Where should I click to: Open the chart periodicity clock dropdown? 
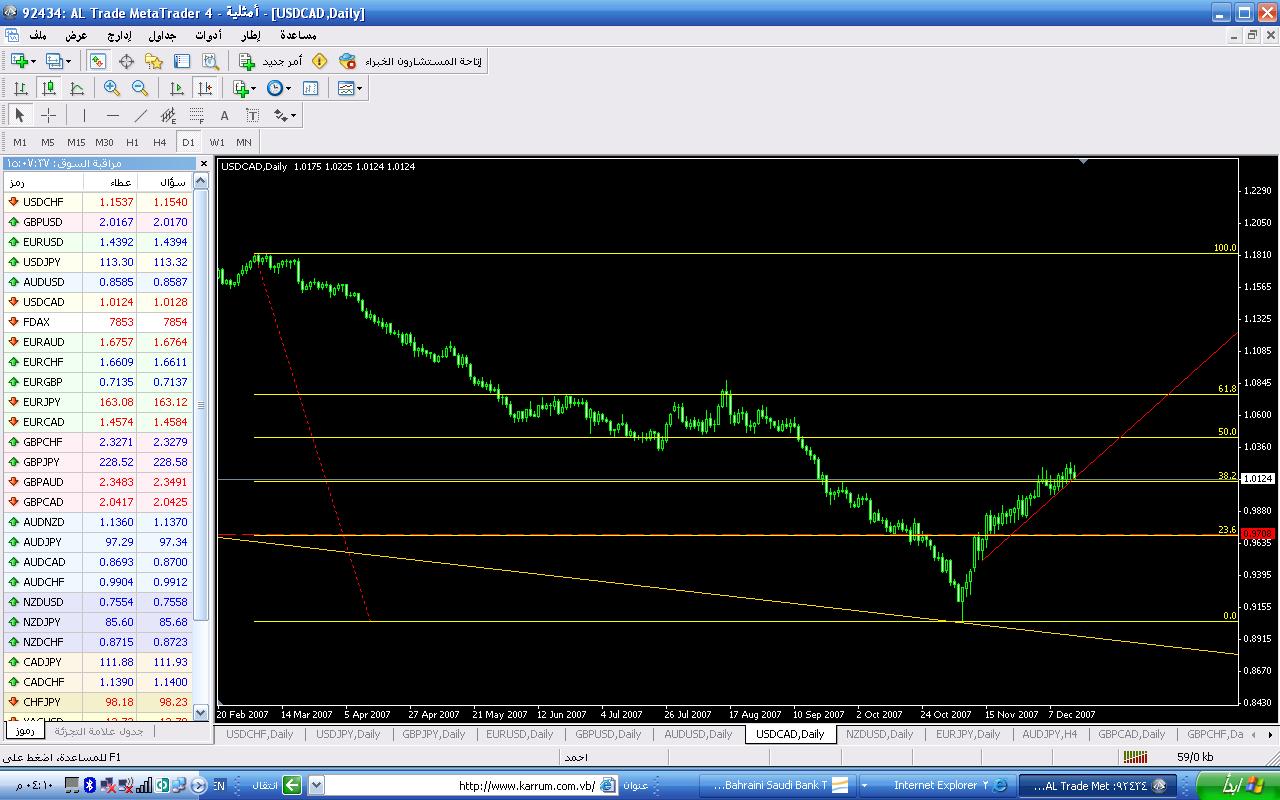[x=279, y=88]
